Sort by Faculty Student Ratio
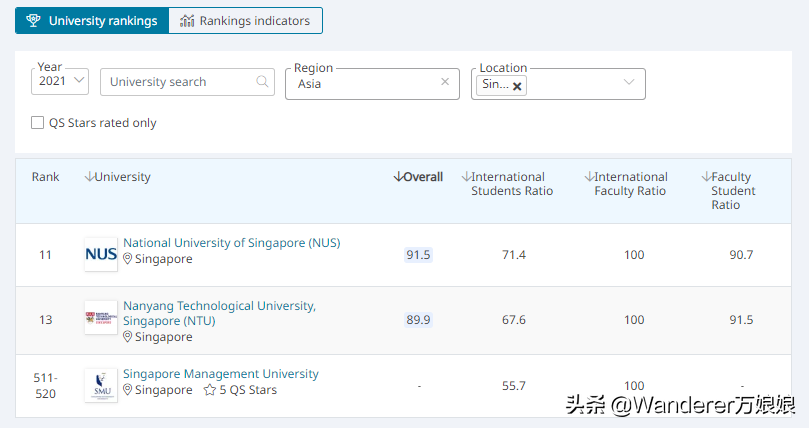809x428 pixels. (x=706, y=177)
